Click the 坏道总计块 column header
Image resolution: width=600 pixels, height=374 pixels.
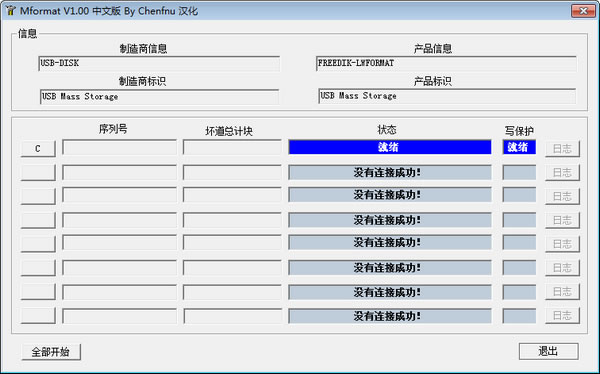click(x=229, y=131)
